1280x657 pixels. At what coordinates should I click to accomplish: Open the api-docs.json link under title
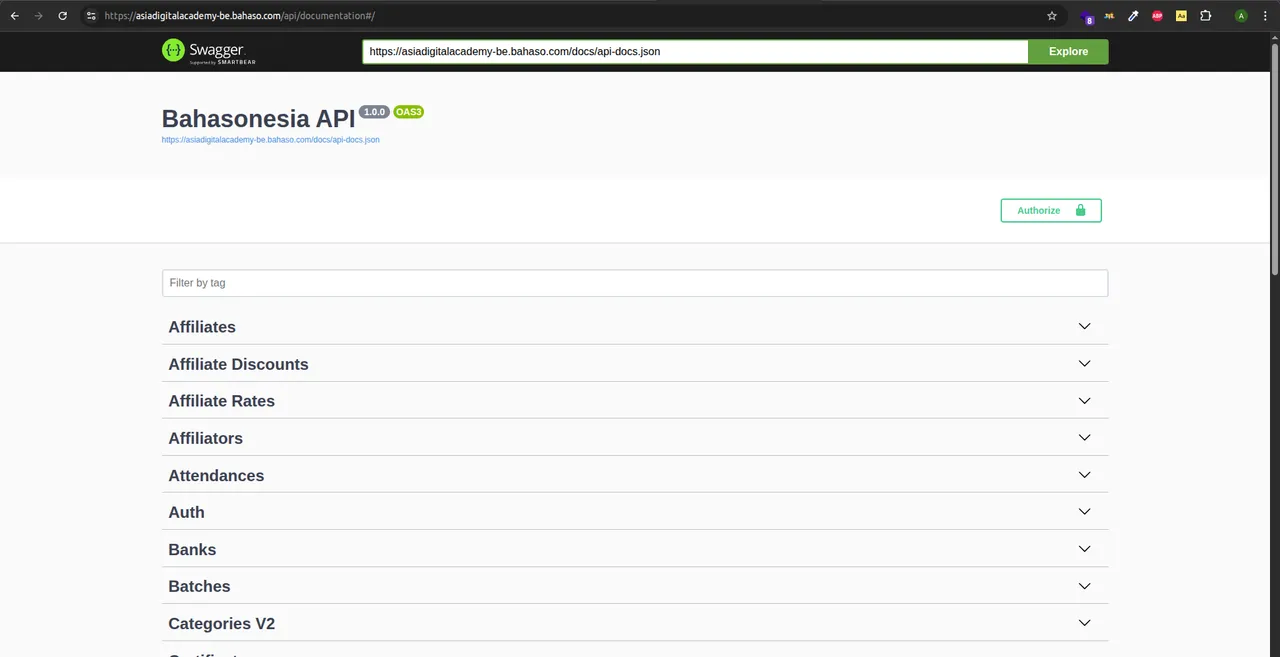(x=270, y=140)
